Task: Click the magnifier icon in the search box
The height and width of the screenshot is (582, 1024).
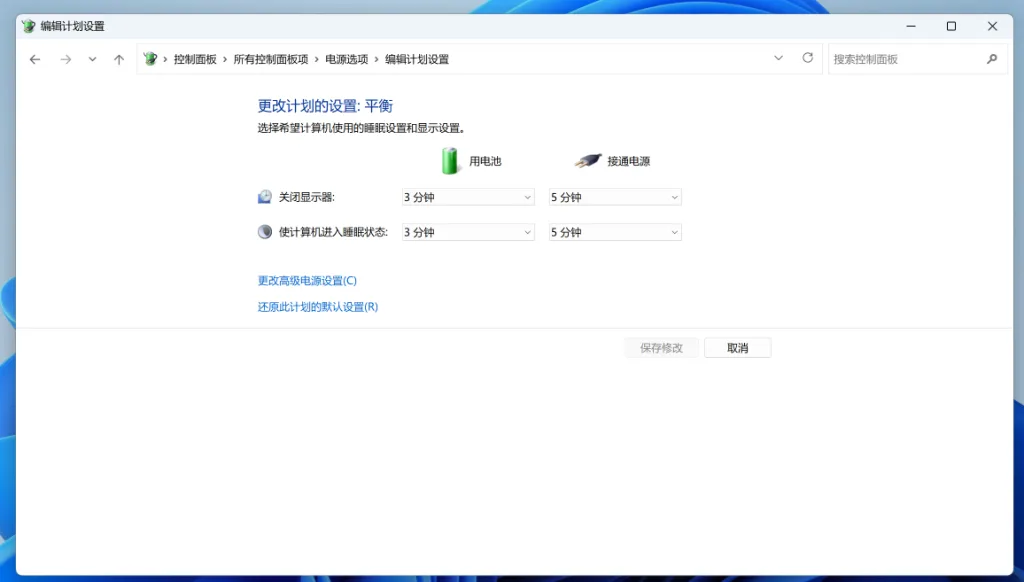Action: click(x=992, y=59)
